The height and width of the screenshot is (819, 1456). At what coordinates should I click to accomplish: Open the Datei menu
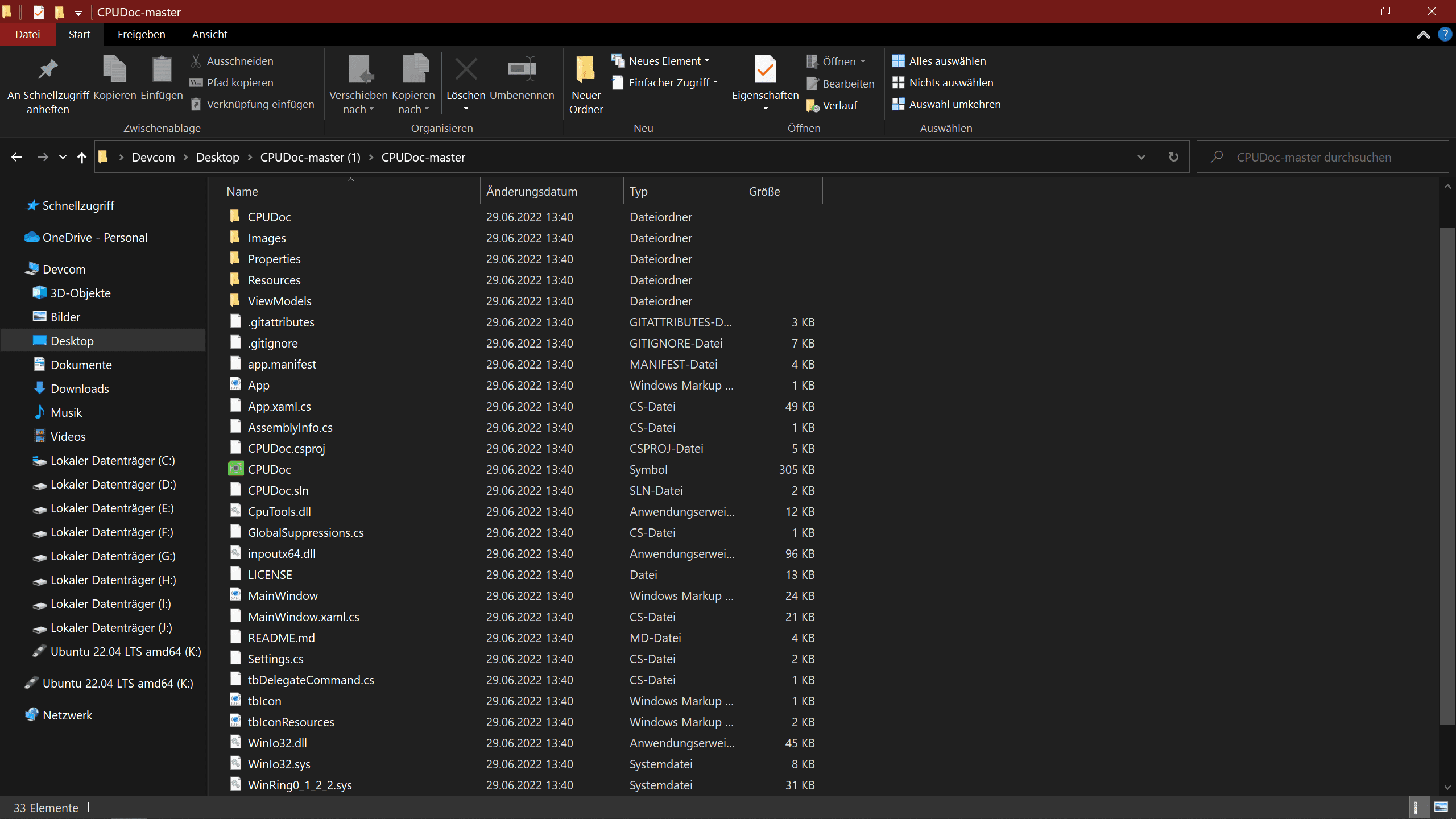pyautogui.click(x=27, y=35)
